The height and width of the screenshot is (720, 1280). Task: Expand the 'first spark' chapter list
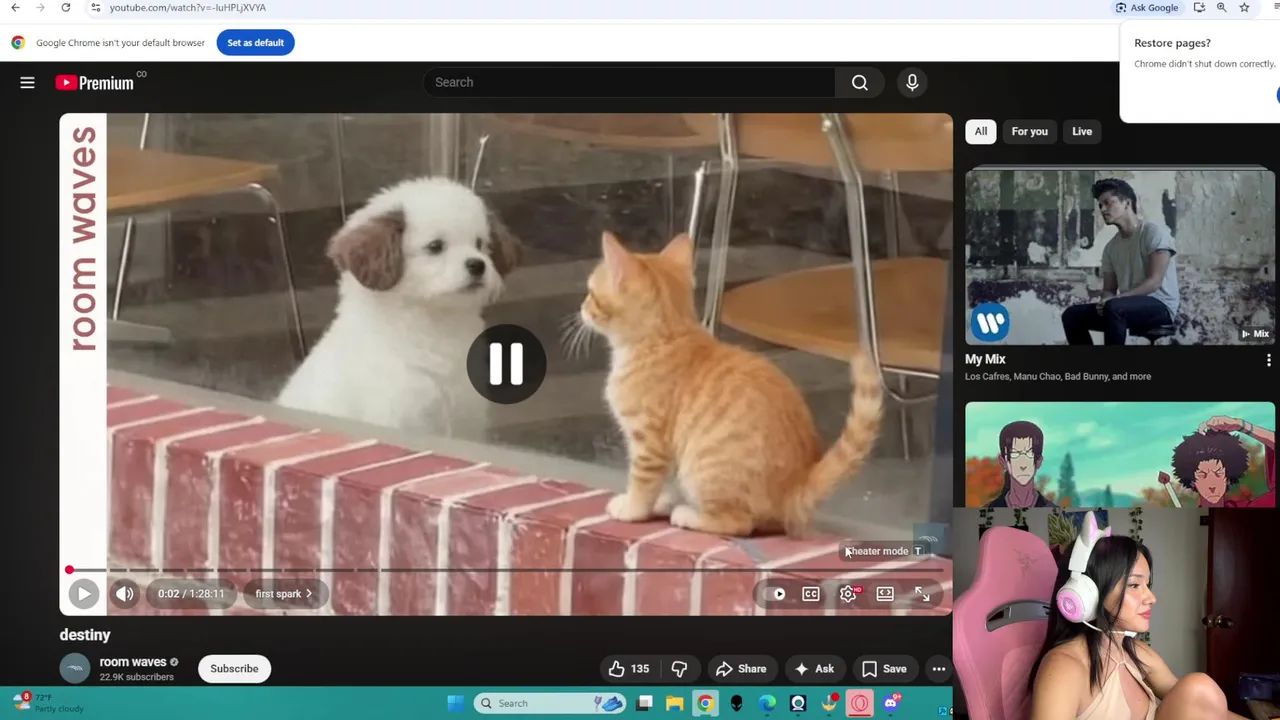(284, 594)
